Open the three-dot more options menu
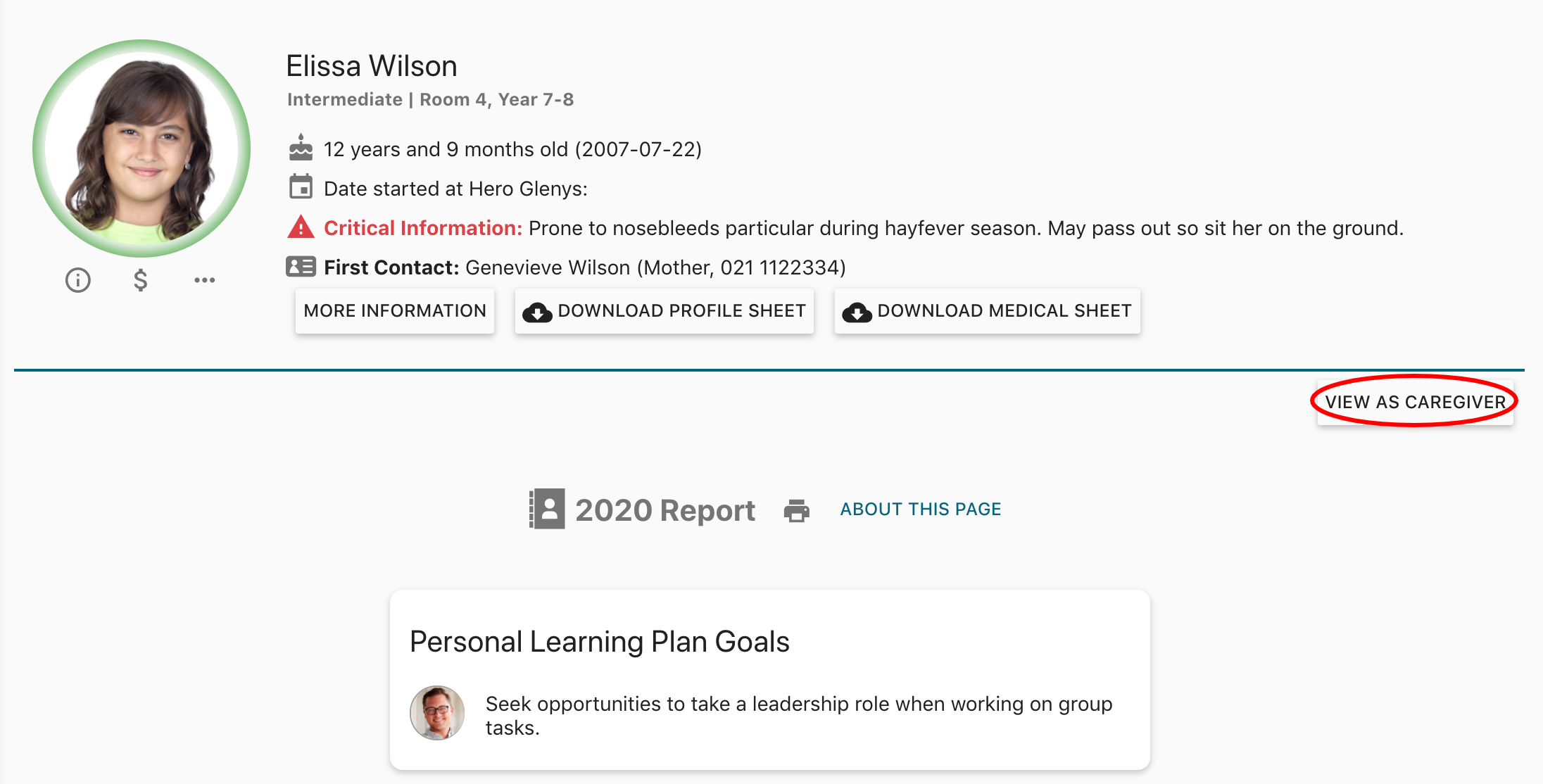Viewport: 1543px width, 784px height. tap(204, 280)
